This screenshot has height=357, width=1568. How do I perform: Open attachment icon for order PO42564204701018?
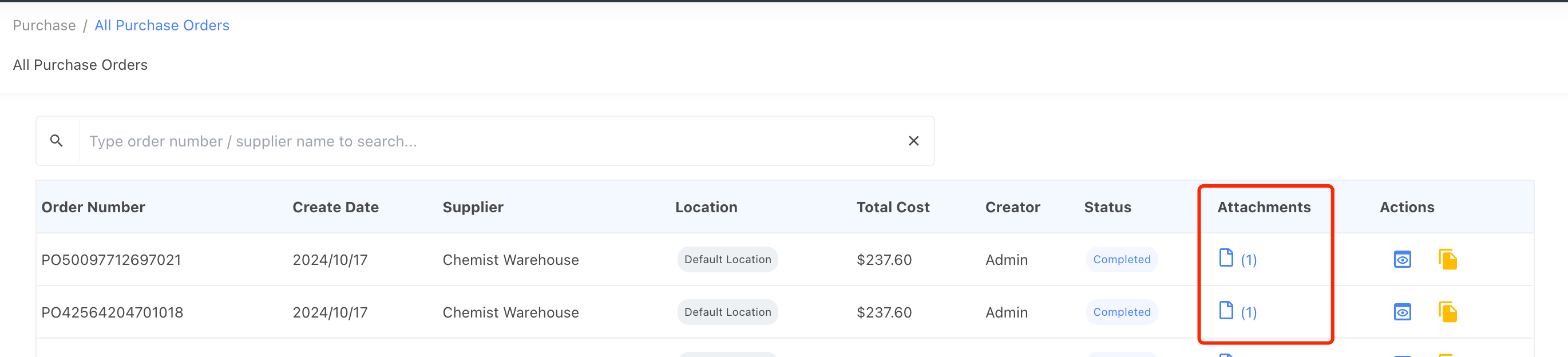tap(1226, 311)
